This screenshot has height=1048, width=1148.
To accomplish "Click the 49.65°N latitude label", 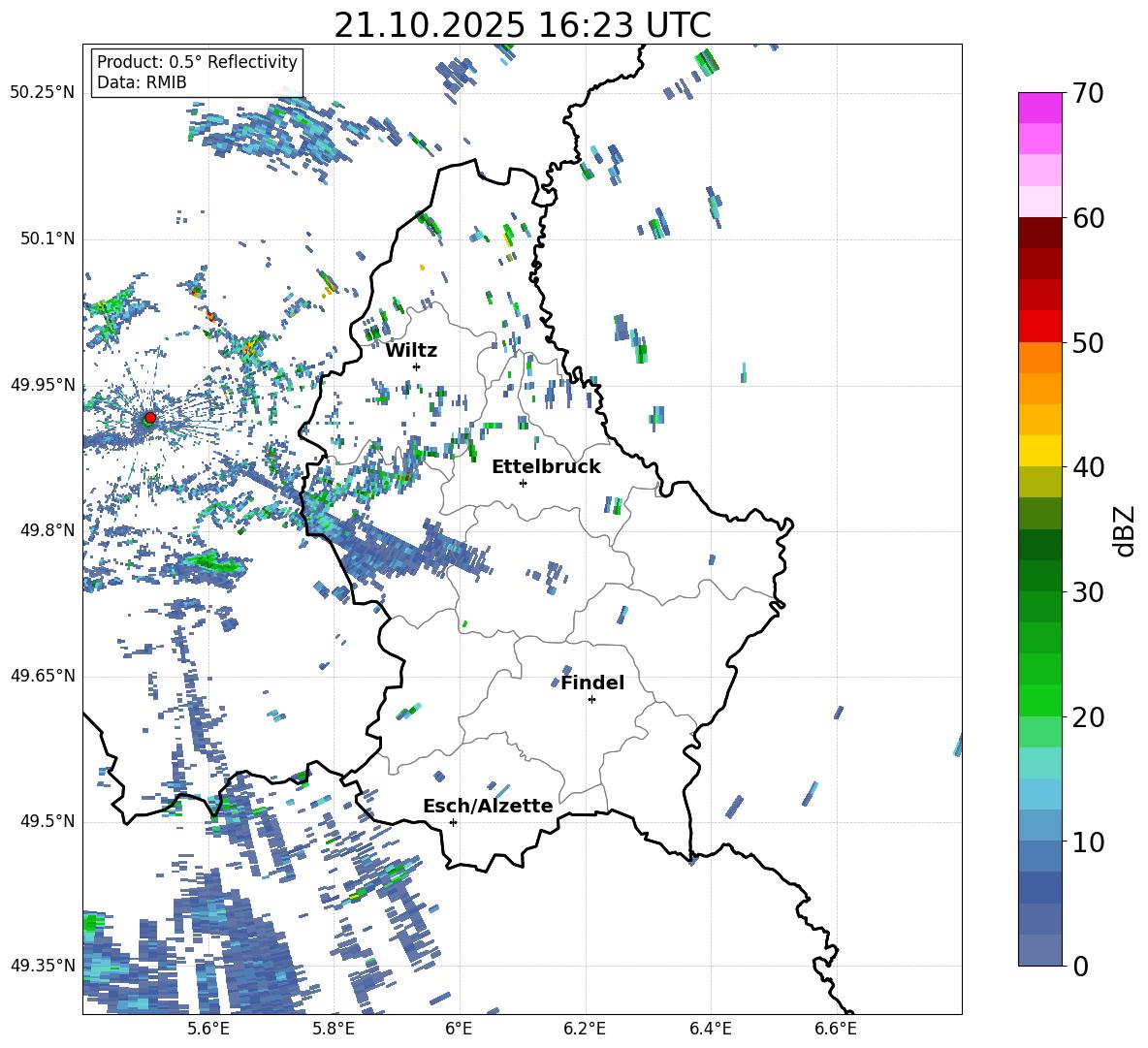I will (x=43, y=676).
